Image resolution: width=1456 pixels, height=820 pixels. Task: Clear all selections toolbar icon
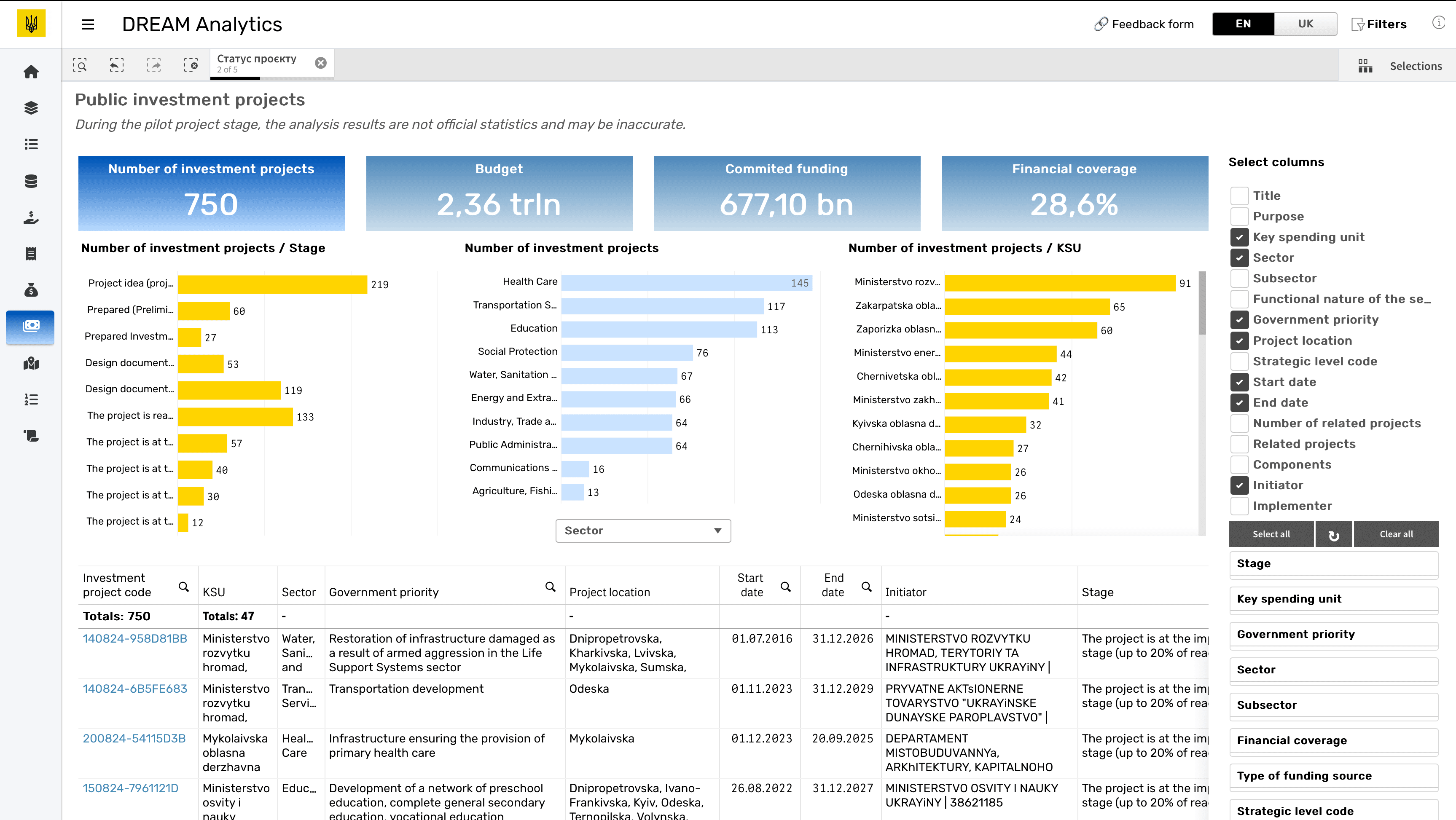click(x=191, y=66)
